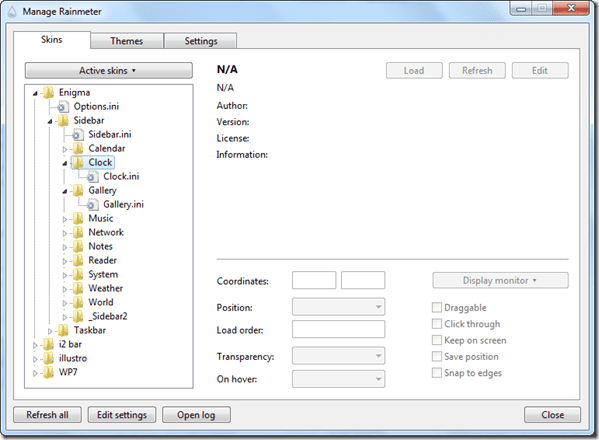The height and width of the screenshot is (440, 599).
Task: Click the Weather folder icon
Action: click(x=78, y=288)
